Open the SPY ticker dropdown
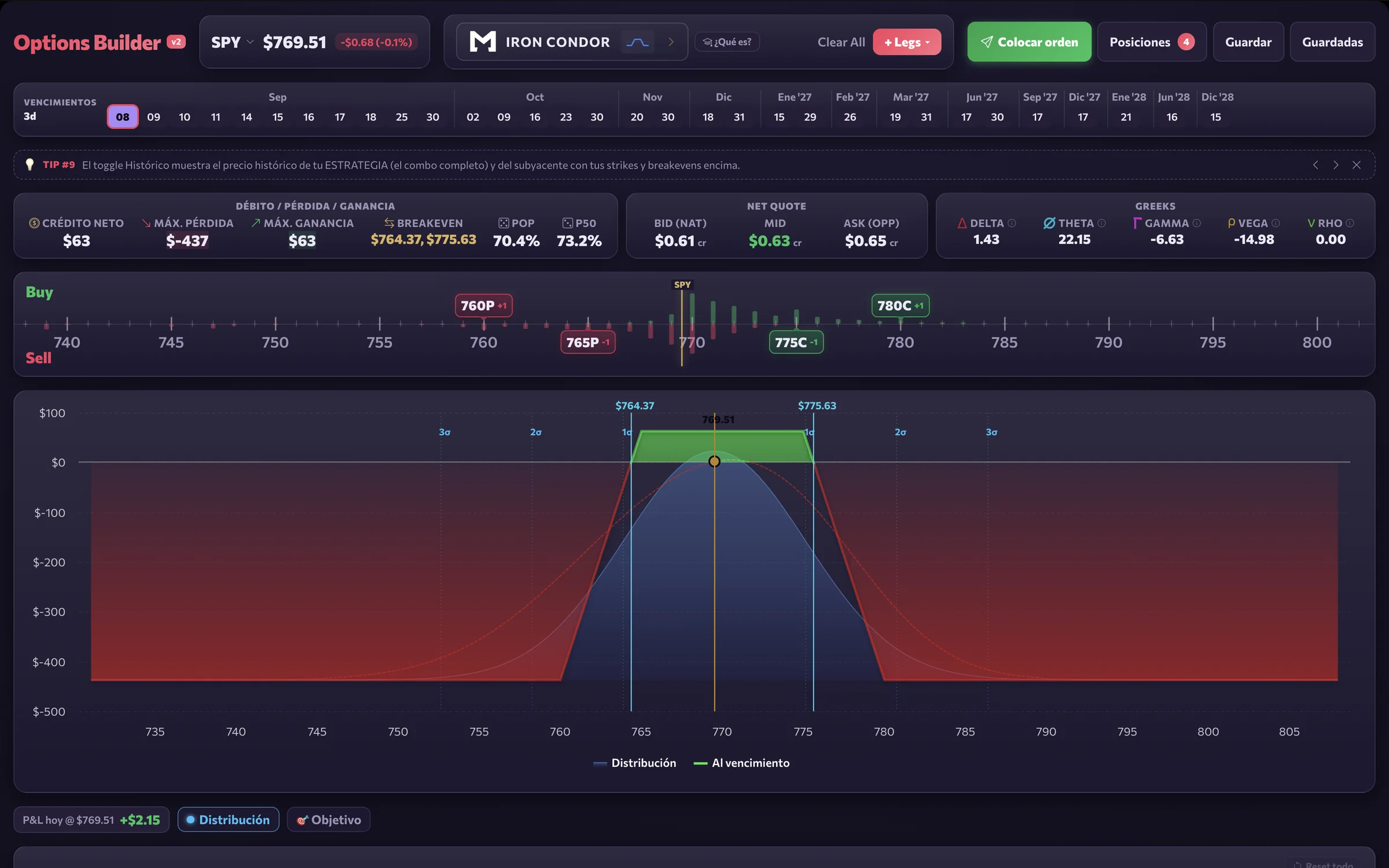1389x868 pixels. click(x=232, y=42)
